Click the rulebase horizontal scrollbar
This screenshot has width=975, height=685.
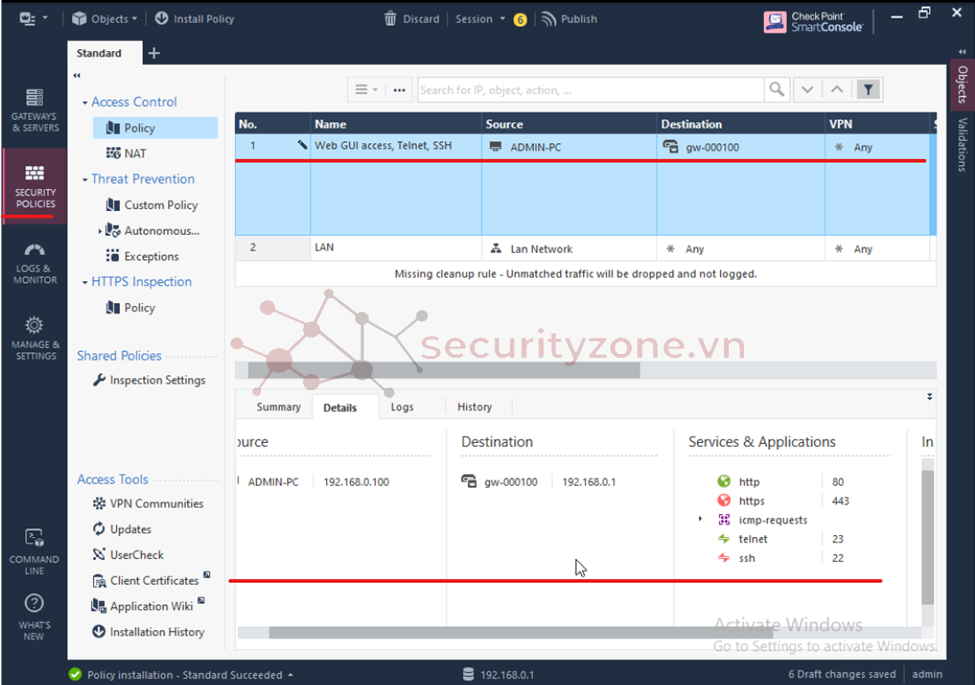(x=444, y=370)
